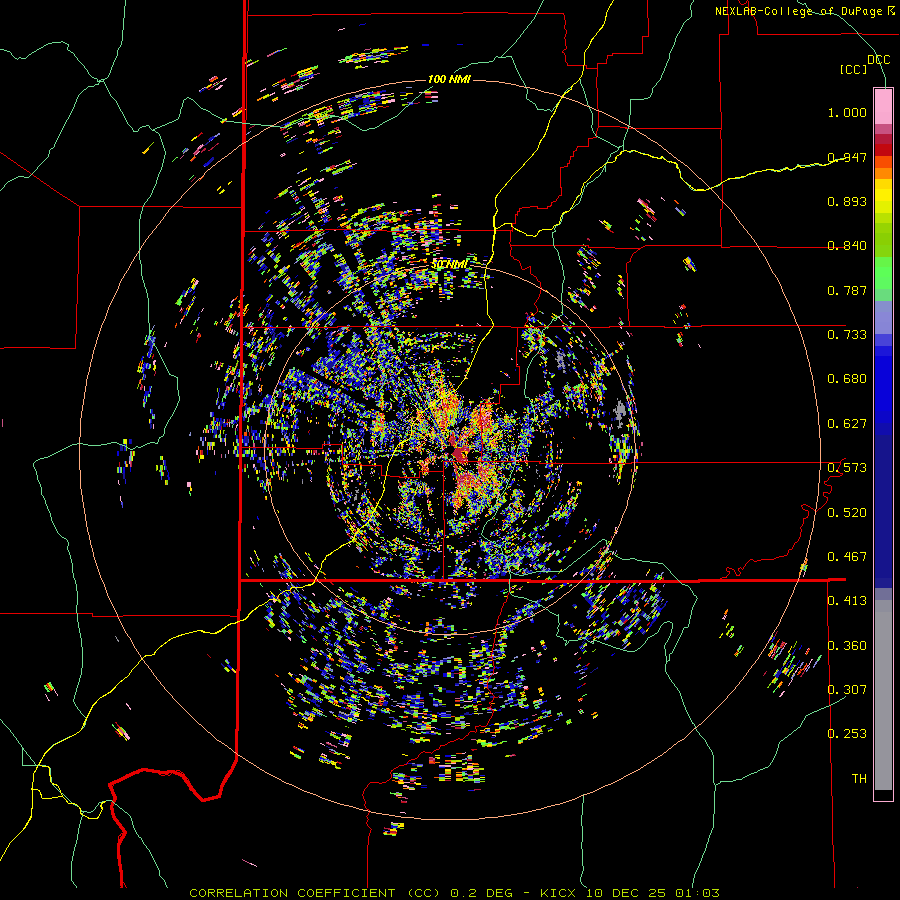
Task: Select the 0.627 scale value
Action: [847, 424]
